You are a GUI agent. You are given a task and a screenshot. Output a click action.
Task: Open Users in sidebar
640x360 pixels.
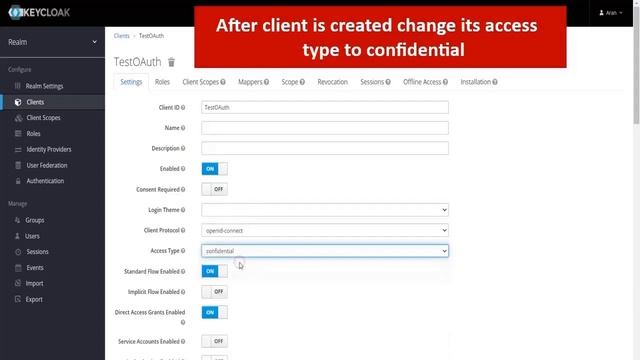tap(32, 236)
